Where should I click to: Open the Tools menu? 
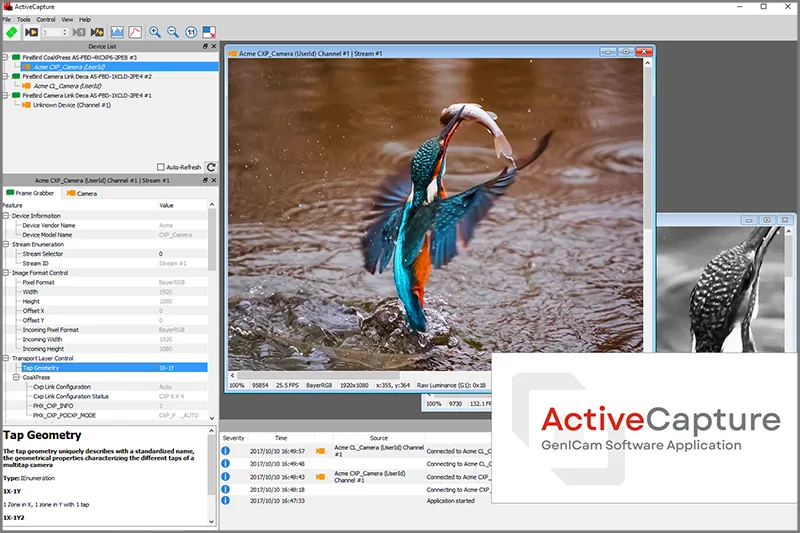coord(23,19)
